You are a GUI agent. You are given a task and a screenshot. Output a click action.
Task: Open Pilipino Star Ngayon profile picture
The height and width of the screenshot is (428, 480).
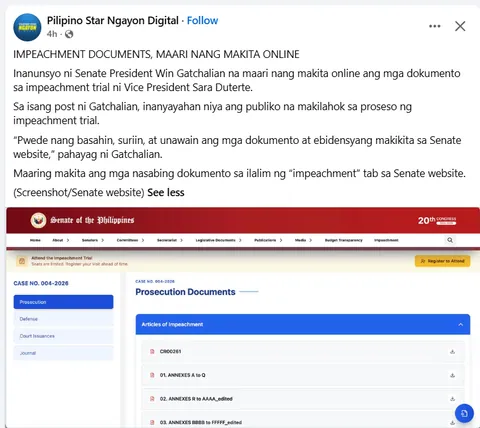click(27, 27)
